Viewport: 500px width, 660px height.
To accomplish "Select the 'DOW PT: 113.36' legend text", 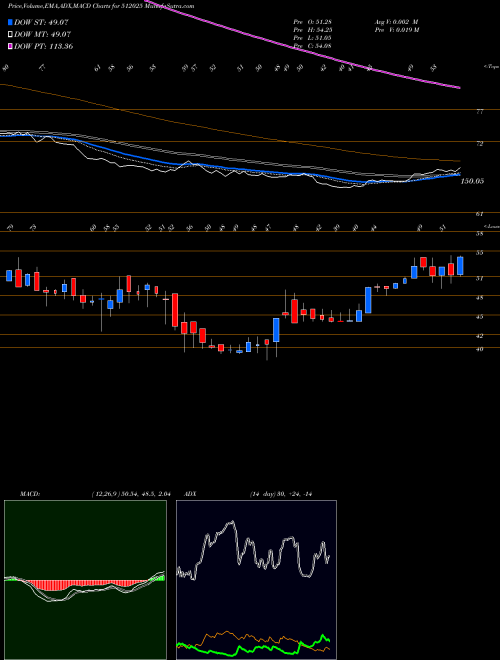I will click(x=44, y=46).
